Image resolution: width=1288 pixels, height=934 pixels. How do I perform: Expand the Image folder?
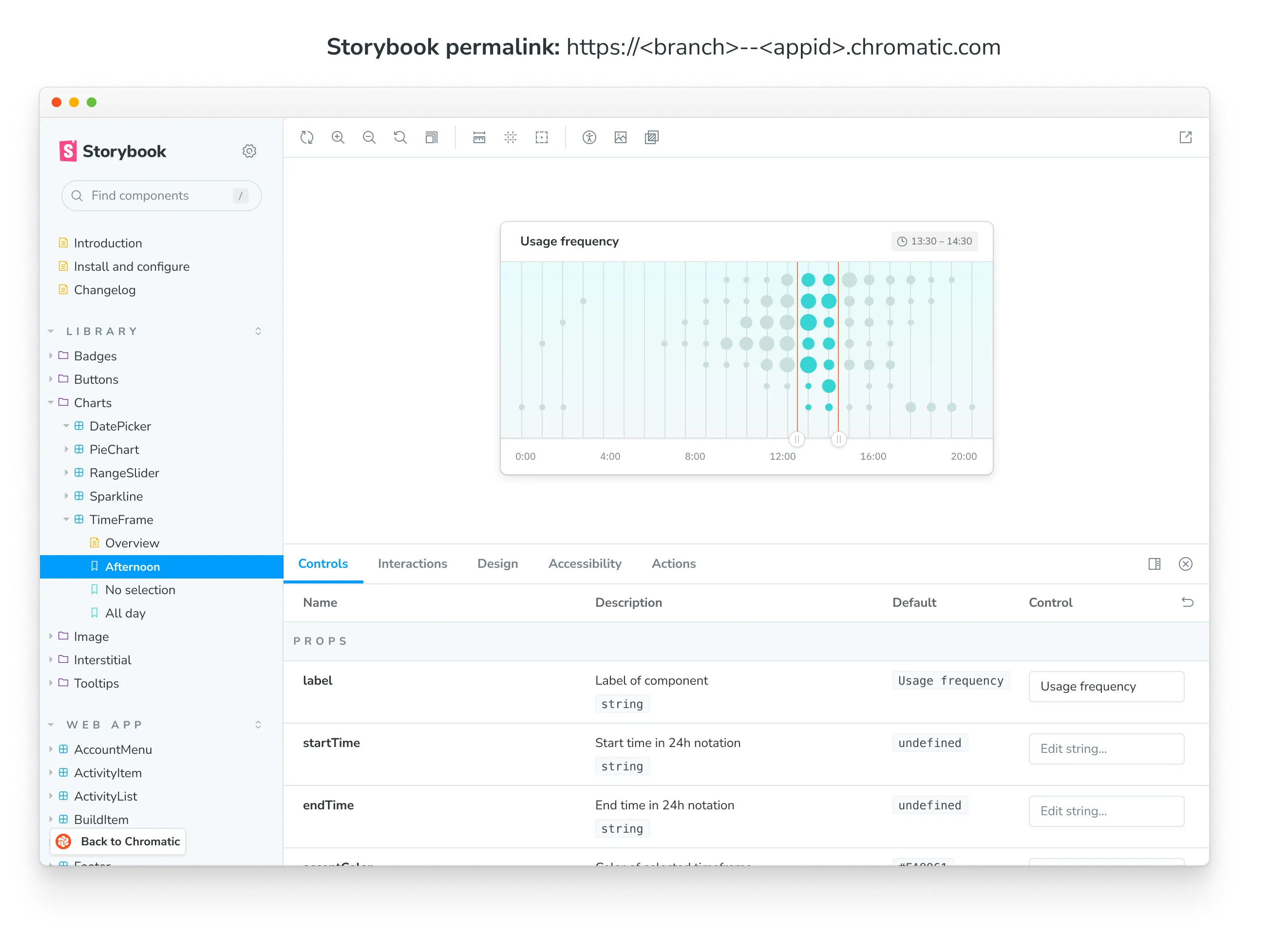[91, 636]
